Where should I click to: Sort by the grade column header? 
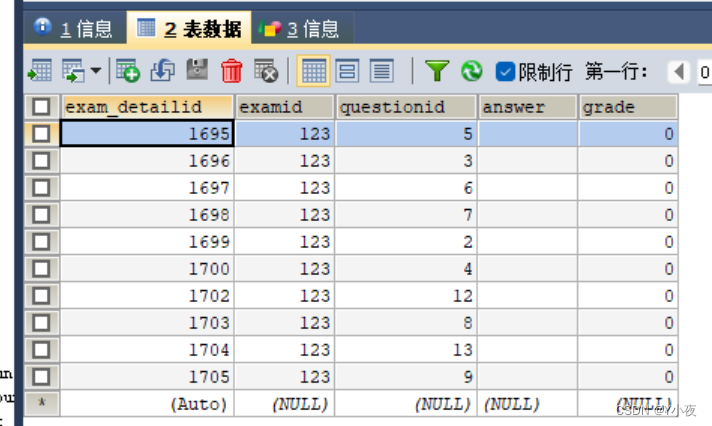click(x=628, y=107)
